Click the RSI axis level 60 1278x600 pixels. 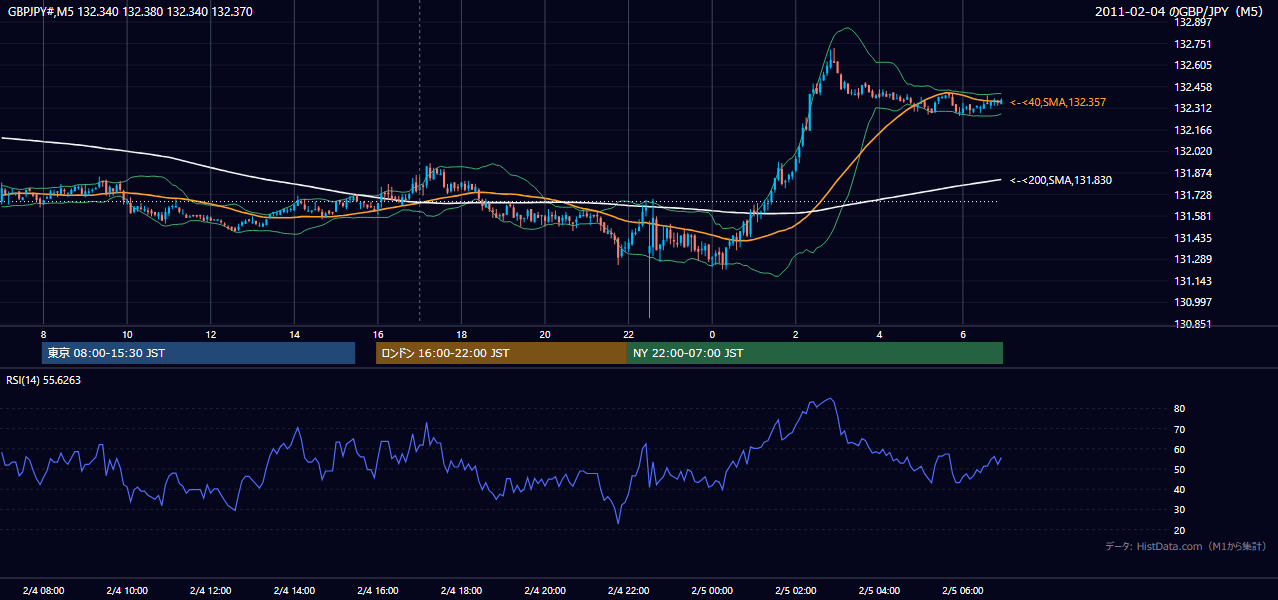pyautogui.click(x=1180, y=449)
